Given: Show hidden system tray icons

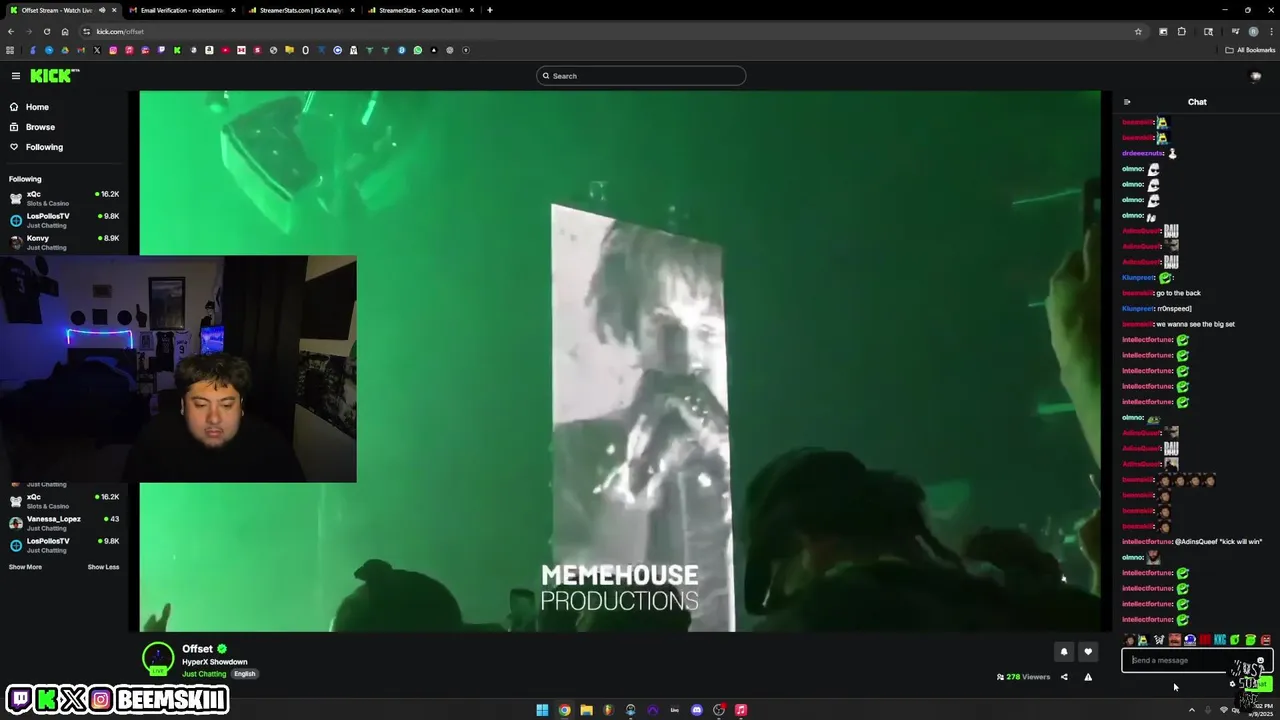Looking at the screenshot, I should [x=1191, y=710].
